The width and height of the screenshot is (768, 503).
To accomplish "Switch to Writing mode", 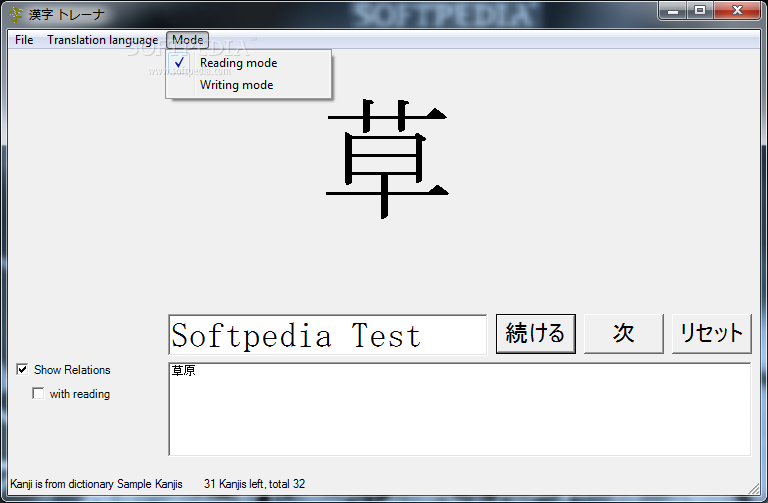I will coord(248,85).
